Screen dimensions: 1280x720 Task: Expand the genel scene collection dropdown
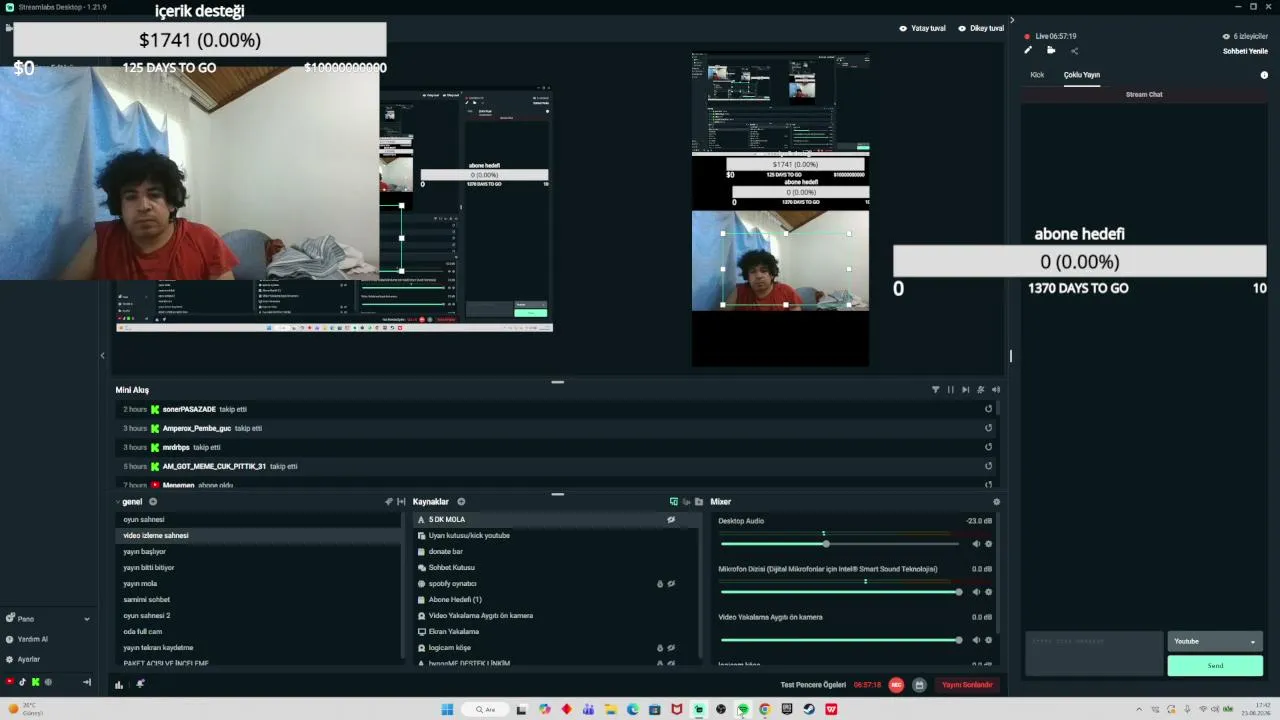pyautogui.click(x=118, y=502)
